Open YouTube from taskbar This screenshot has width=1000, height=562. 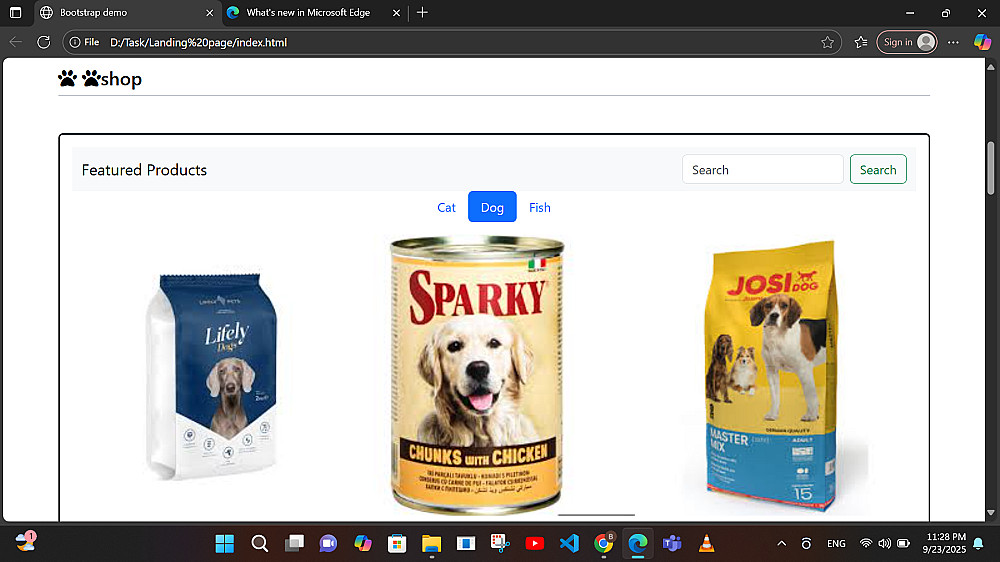(534, 544)
